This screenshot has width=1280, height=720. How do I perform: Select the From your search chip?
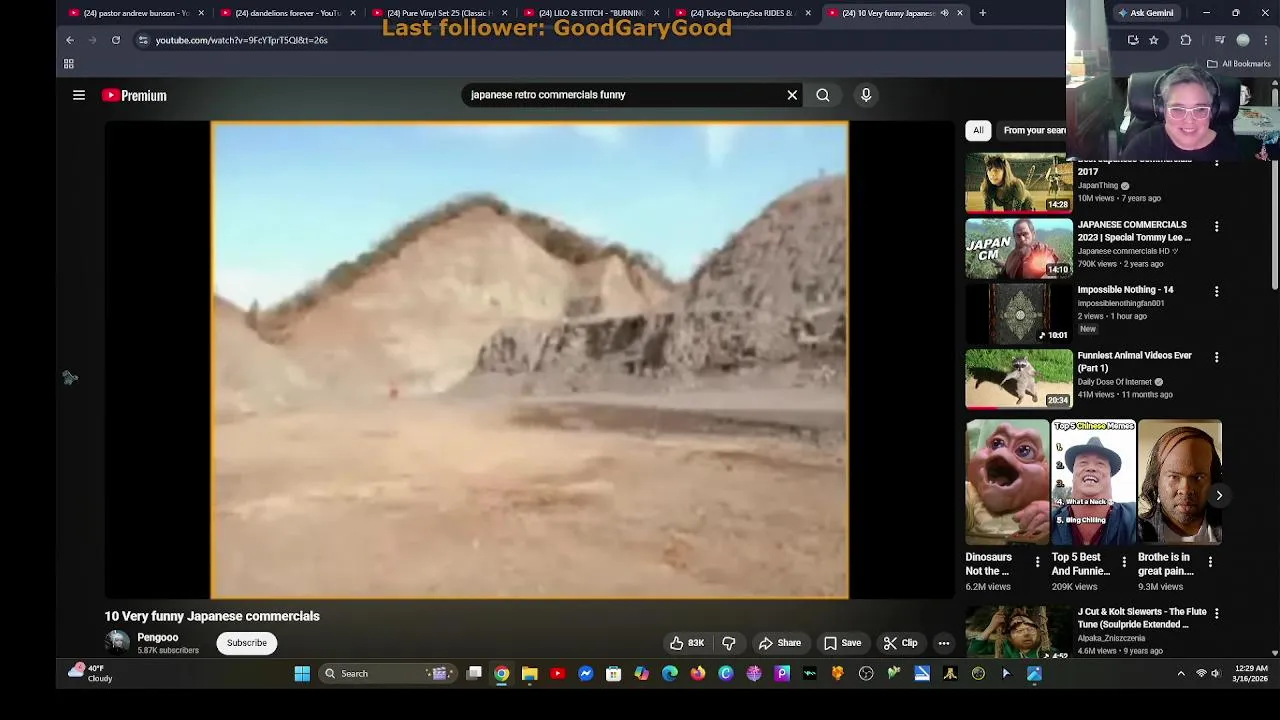[x=1032, y=130]
